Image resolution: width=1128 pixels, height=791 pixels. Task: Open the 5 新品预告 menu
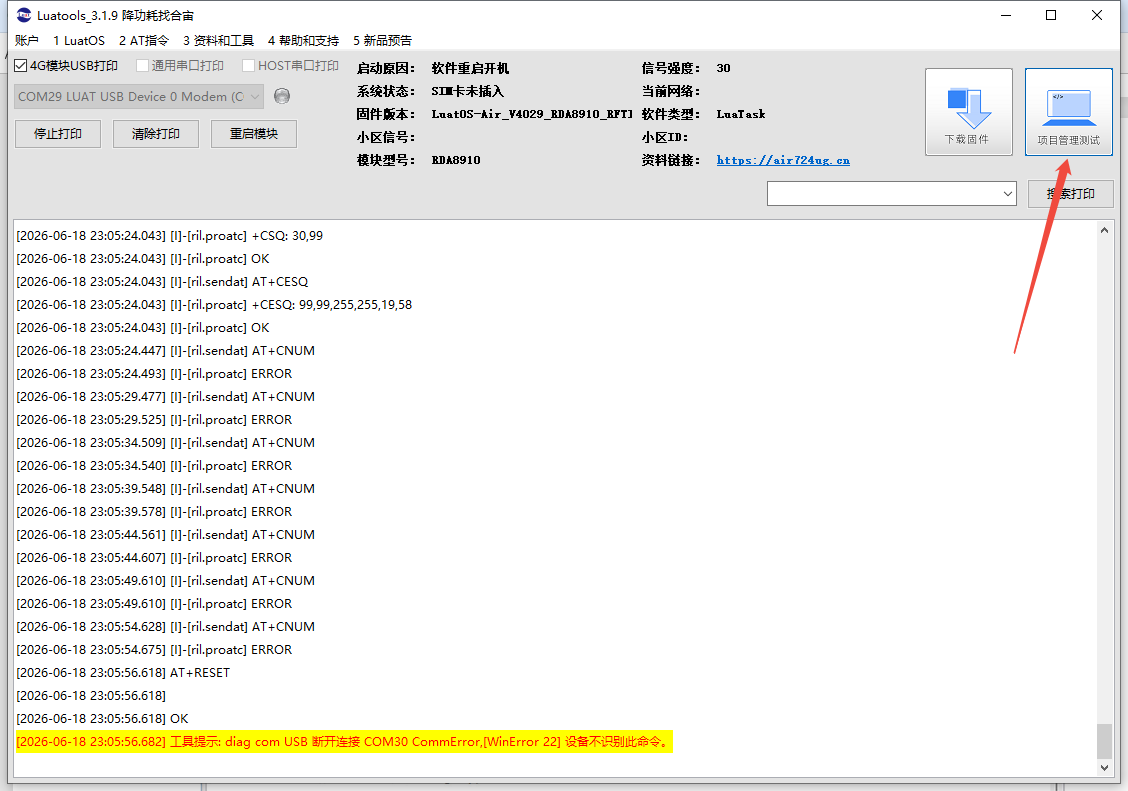[382, 40]
